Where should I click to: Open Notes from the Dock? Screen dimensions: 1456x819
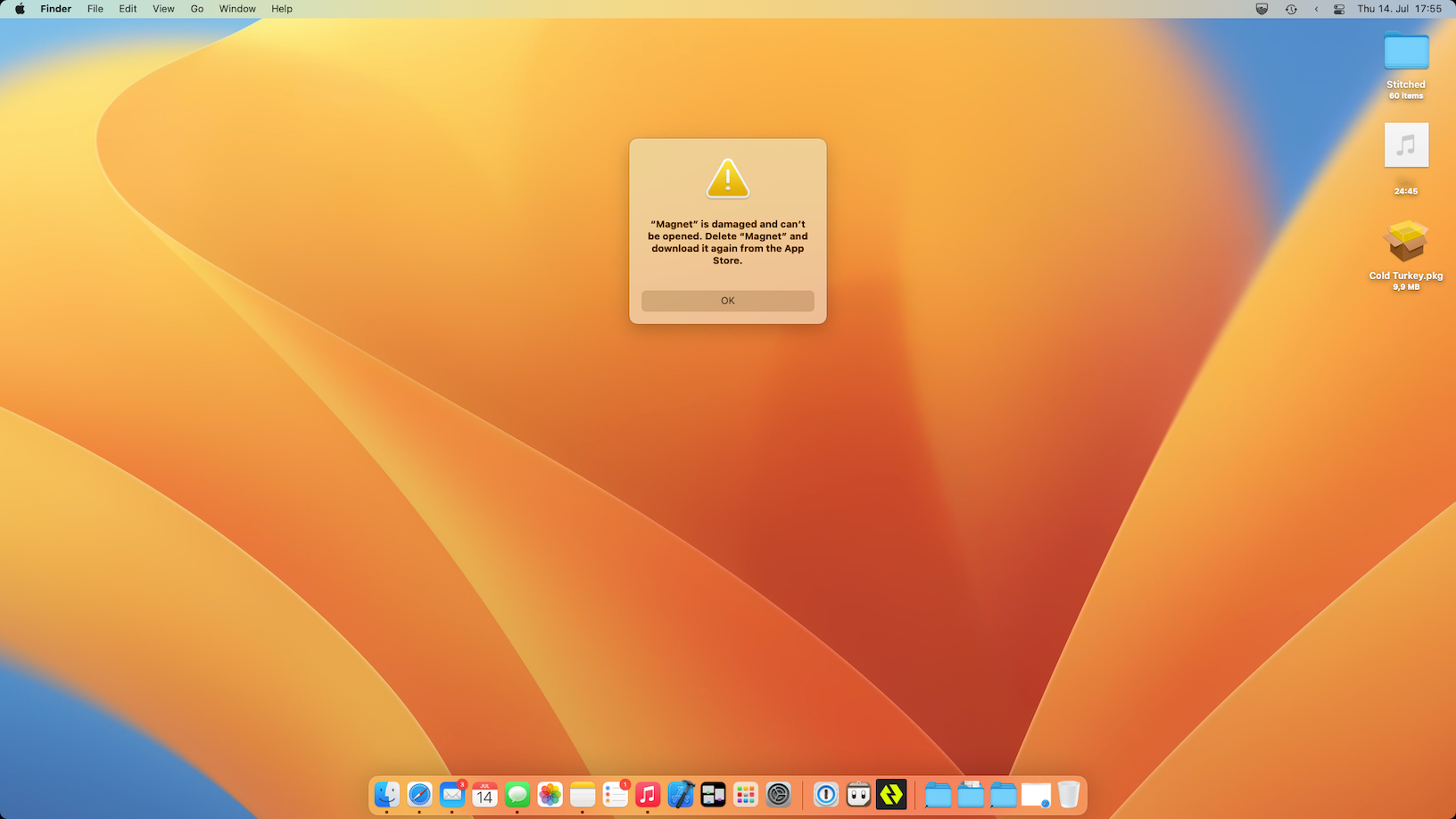click(583, 794)
